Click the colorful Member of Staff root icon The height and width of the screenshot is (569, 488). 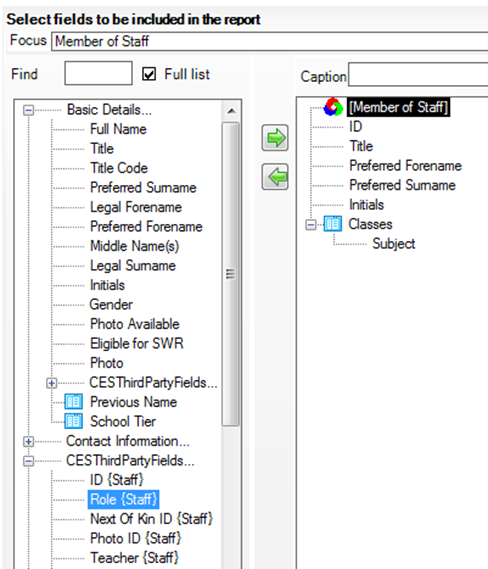pyautogui.click(x=333, y=107)
